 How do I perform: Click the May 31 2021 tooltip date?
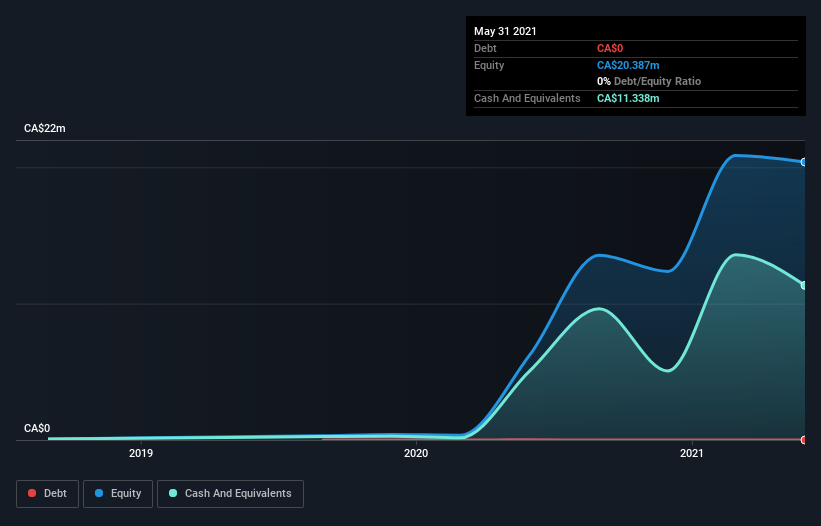(x=505, y=31)
